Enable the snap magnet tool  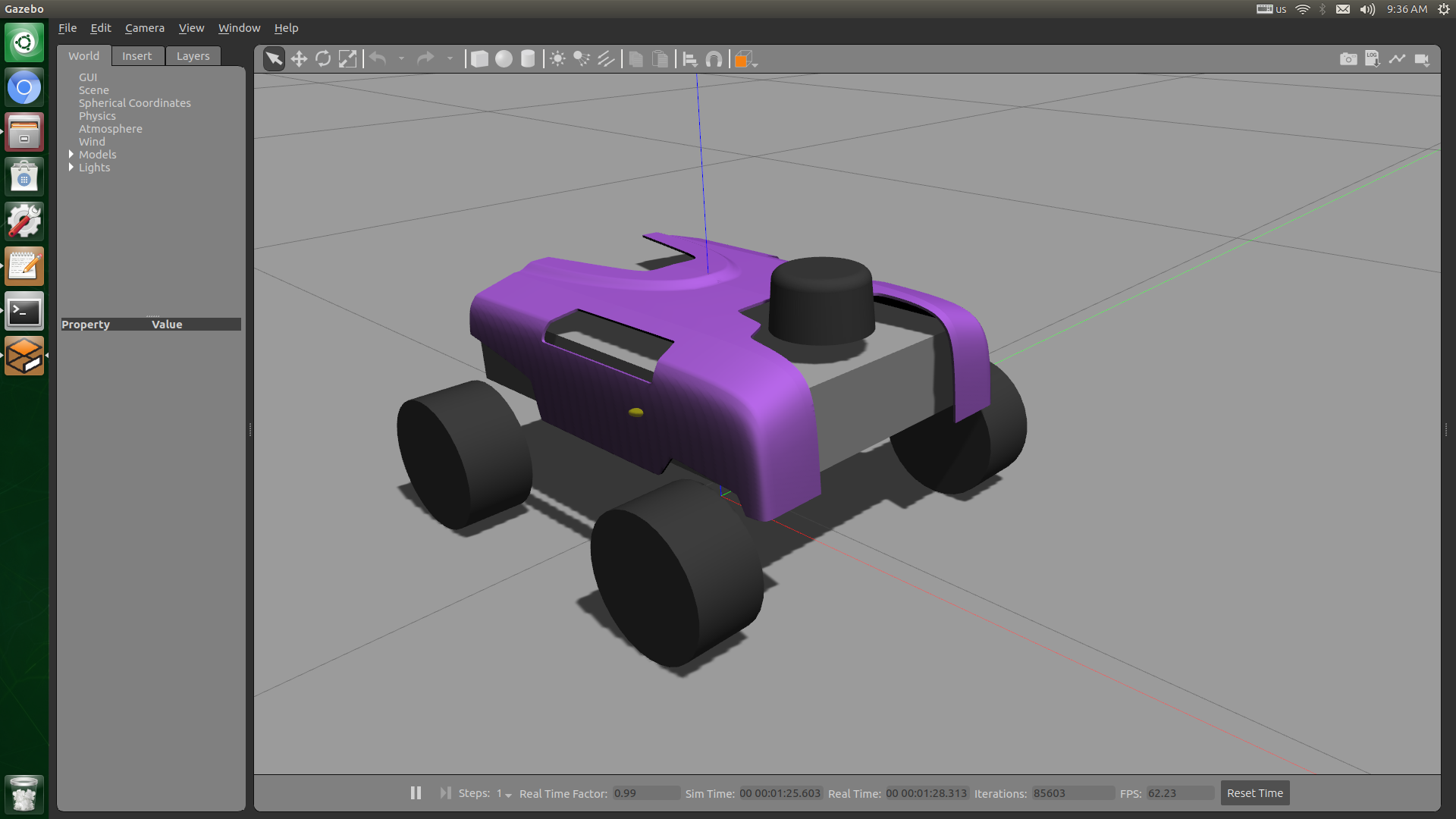pyautogui.click(x=714, y=59)
